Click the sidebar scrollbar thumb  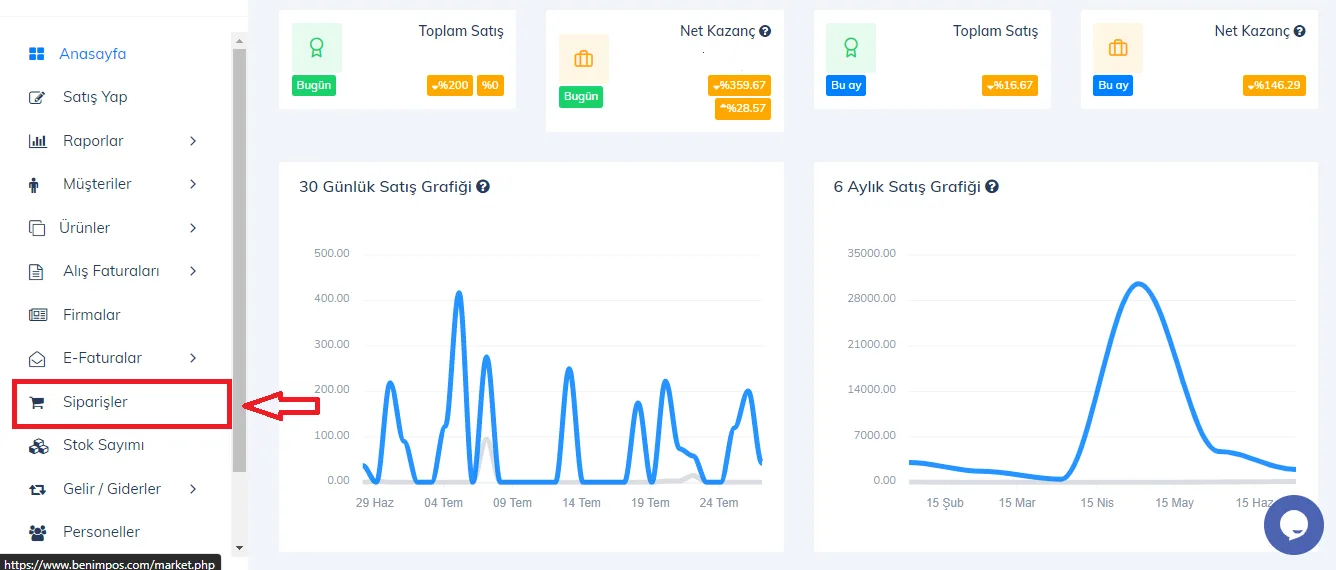click(x=239, y=260)
